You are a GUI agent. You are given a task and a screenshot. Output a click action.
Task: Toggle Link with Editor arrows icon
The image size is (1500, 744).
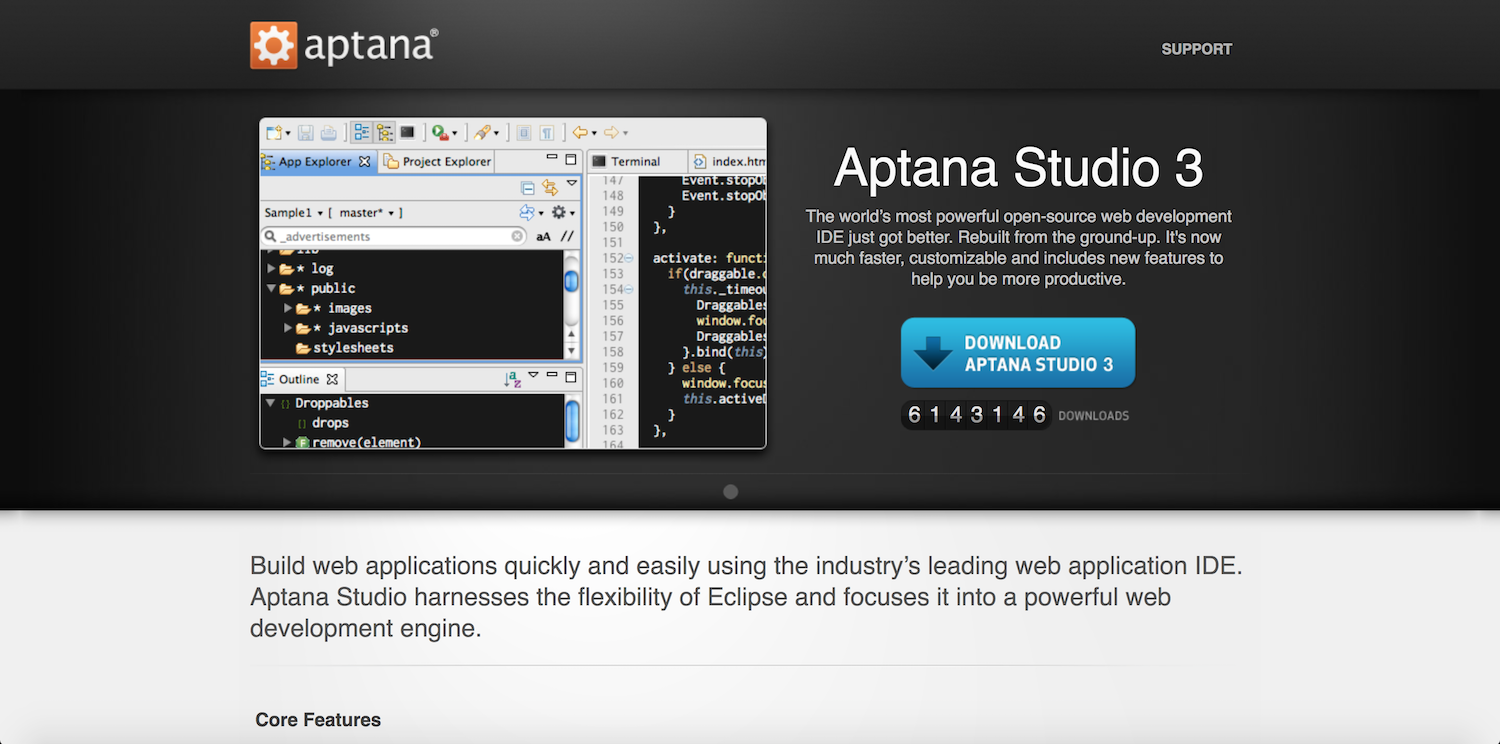click(550, 187)
